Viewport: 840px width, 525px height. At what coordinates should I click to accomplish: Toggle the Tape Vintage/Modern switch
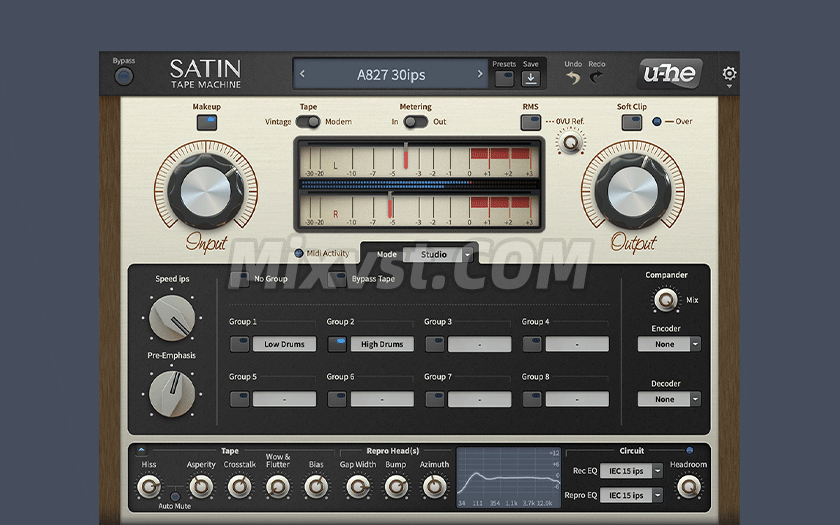click(x=308, y=122)
